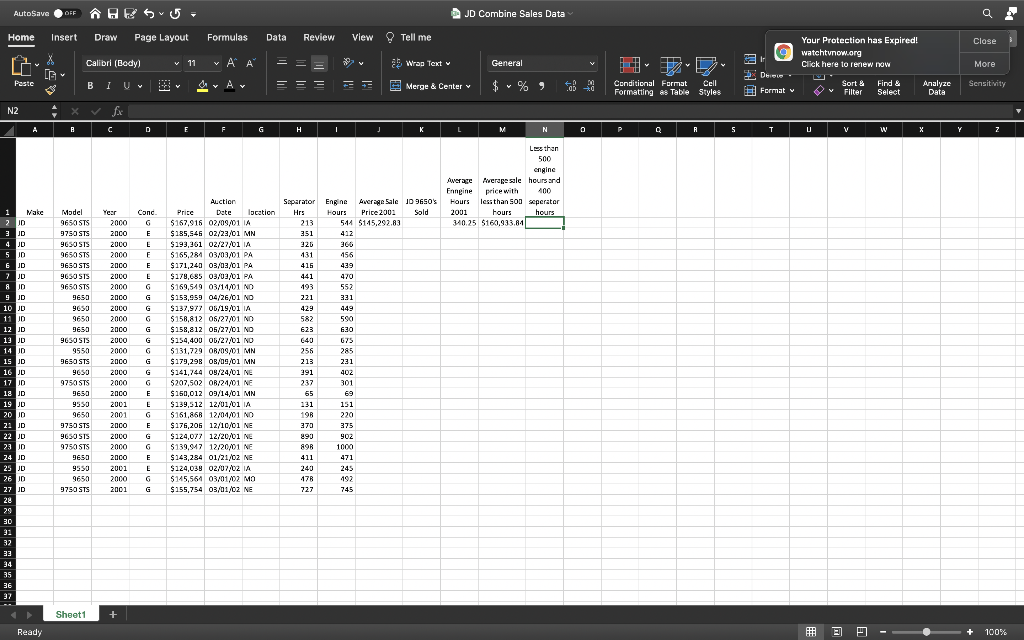Click the Percent Style icon

522,86
